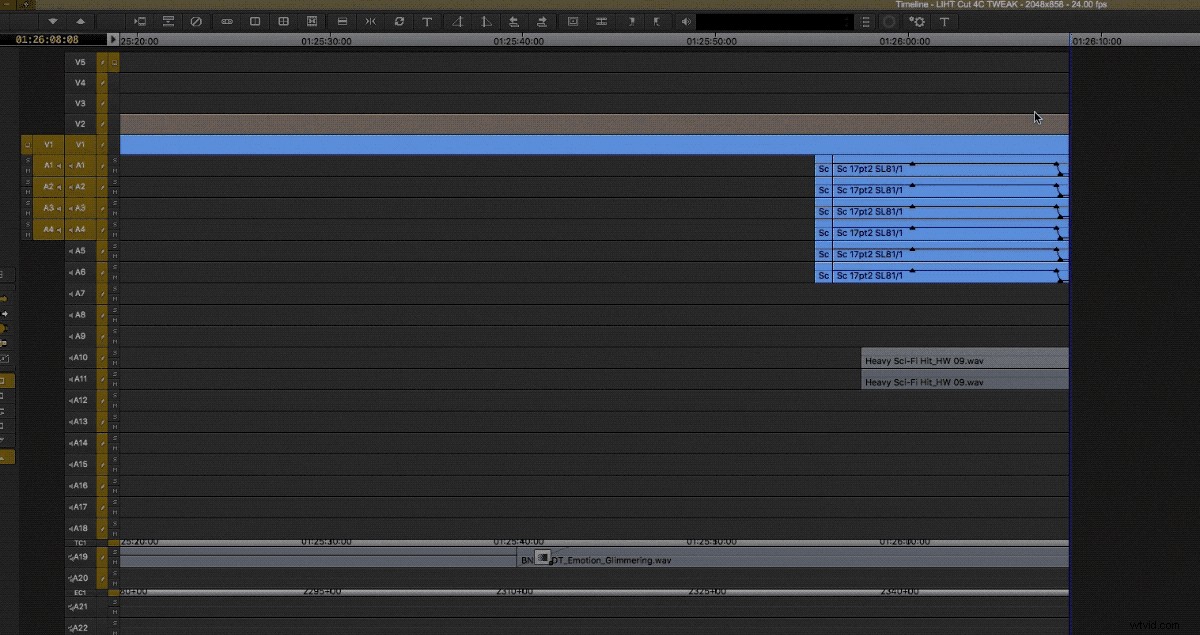Viewport: 1200px width, 635px height.
Task: Click the audio speaker icon in the toolbar
Action: tap(686, 21)
